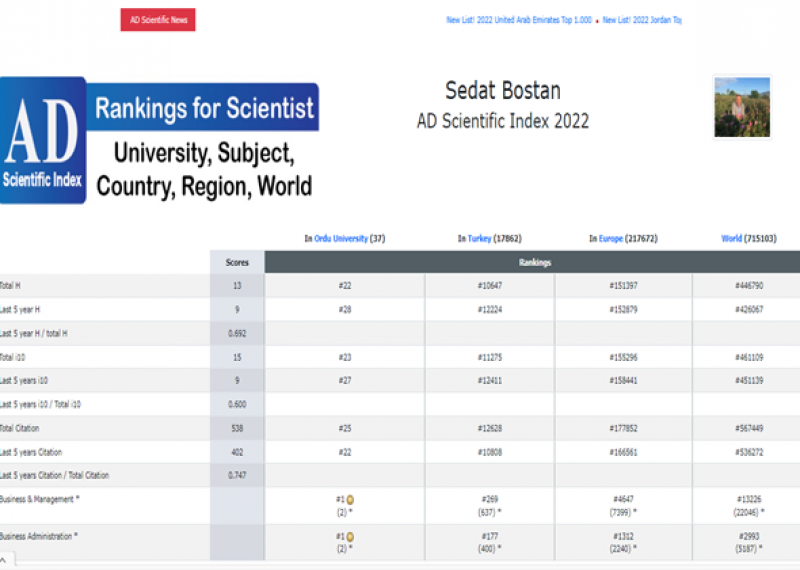
Task: Open the 2022 United Arab Emirates Top 1.000 list
Action: coord(518,20)
